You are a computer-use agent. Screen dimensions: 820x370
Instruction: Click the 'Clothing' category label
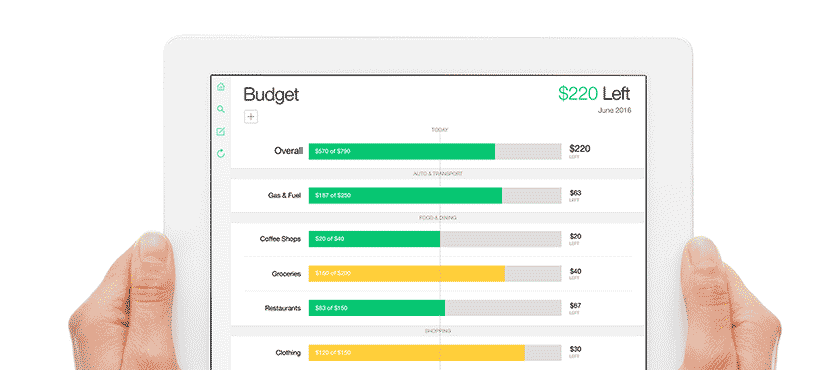(x=288, y=353)
